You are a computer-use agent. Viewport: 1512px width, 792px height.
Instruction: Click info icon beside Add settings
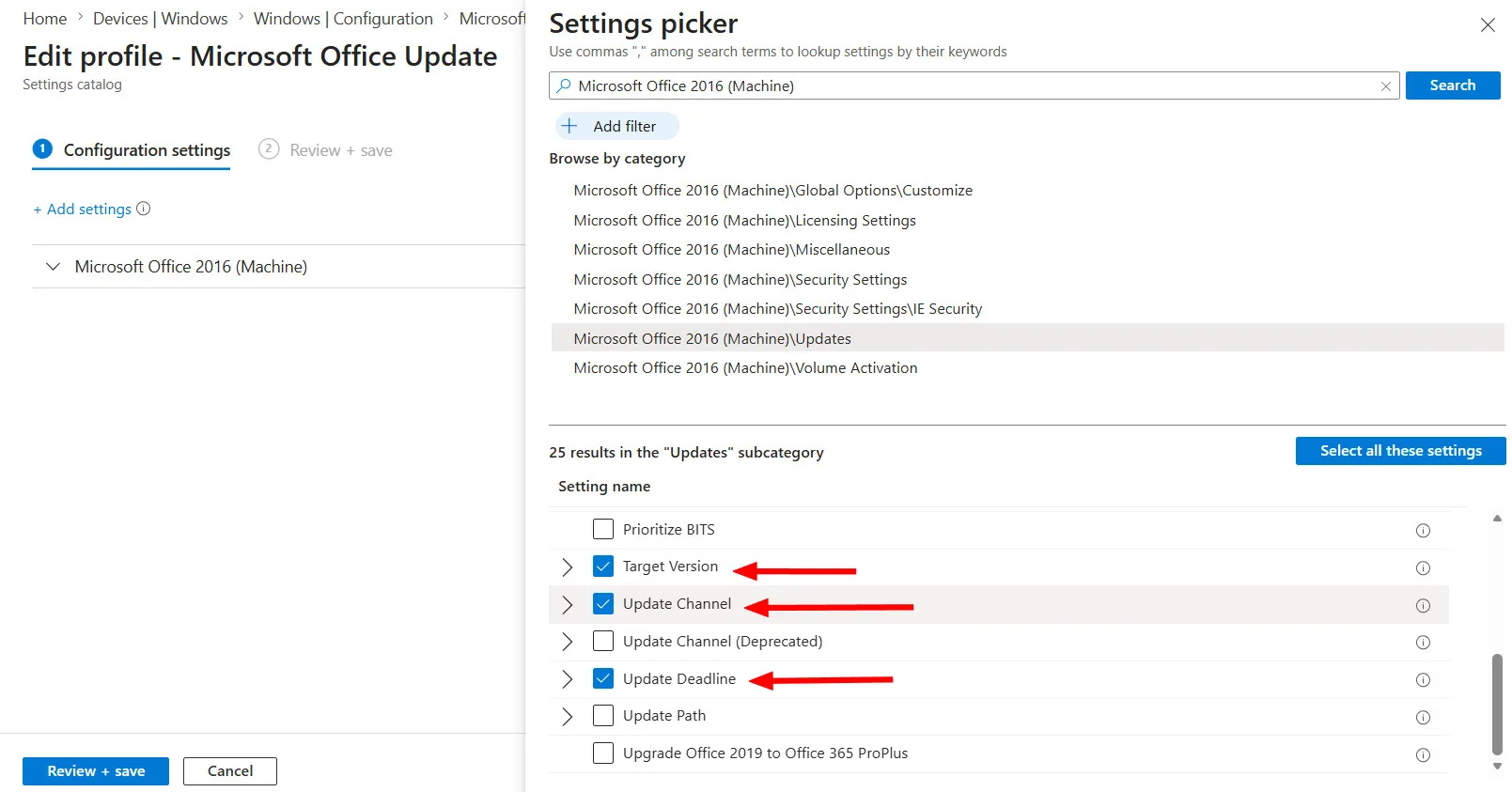click(x=143, y=209)
